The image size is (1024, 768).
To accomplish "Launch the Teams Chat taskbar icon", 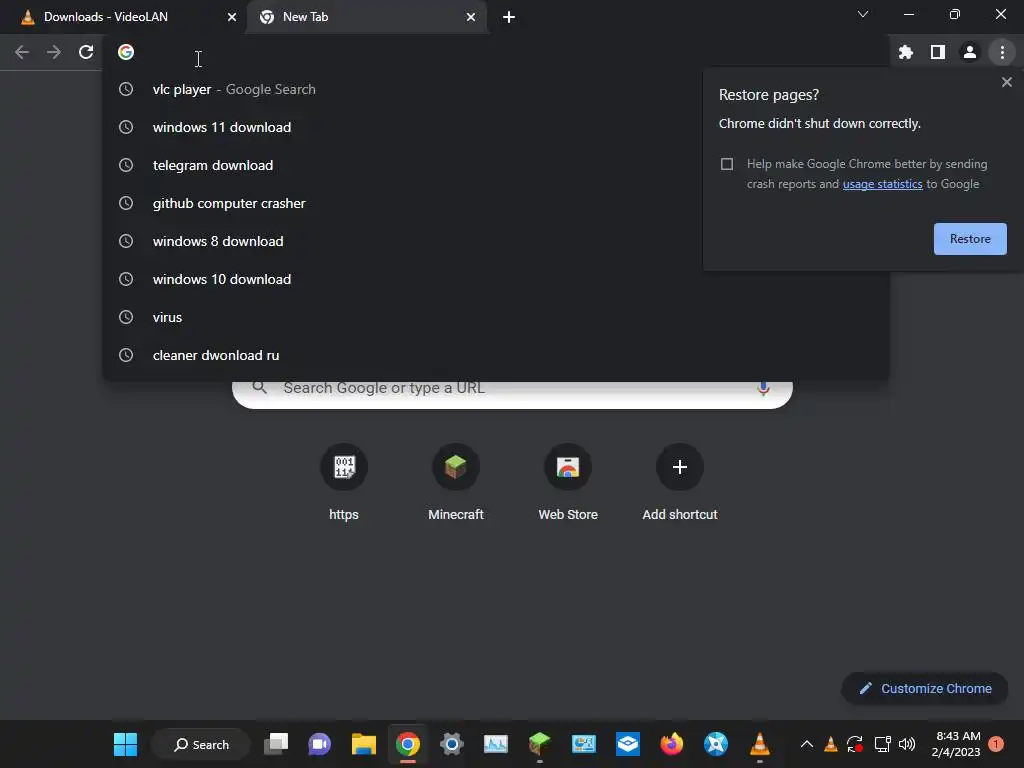I will click(x=319, y=744).
